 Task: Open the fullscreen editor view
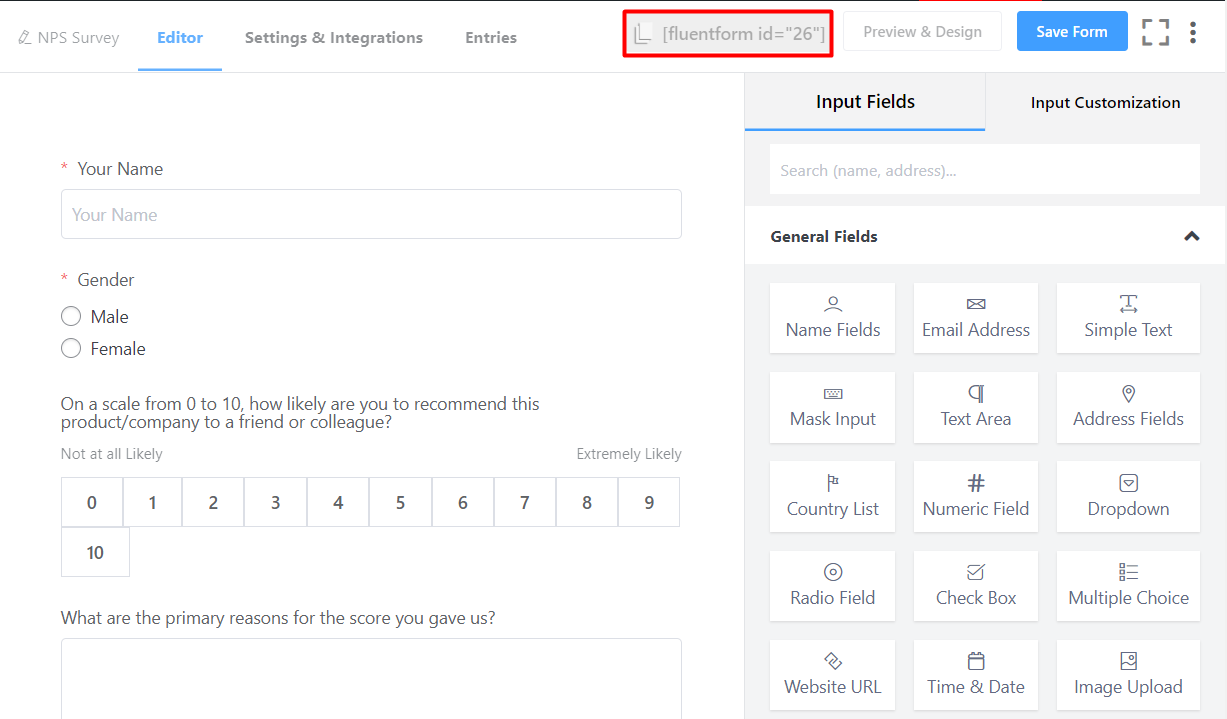[1155, 32]
